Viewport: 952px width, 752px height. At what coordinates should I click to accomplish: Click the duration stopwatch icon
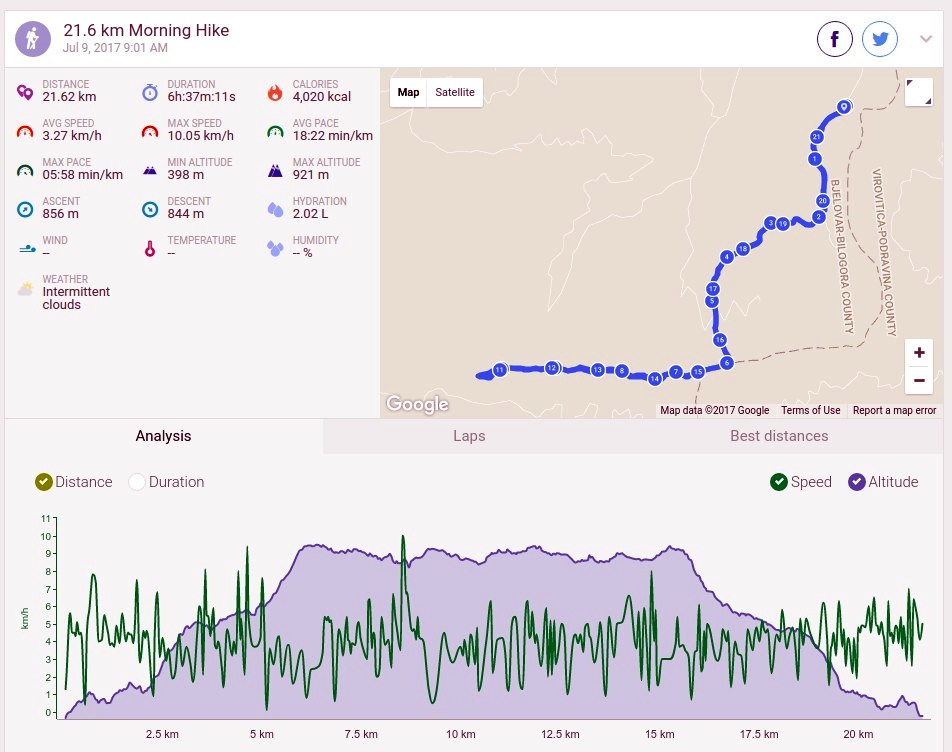pos(150,92)
